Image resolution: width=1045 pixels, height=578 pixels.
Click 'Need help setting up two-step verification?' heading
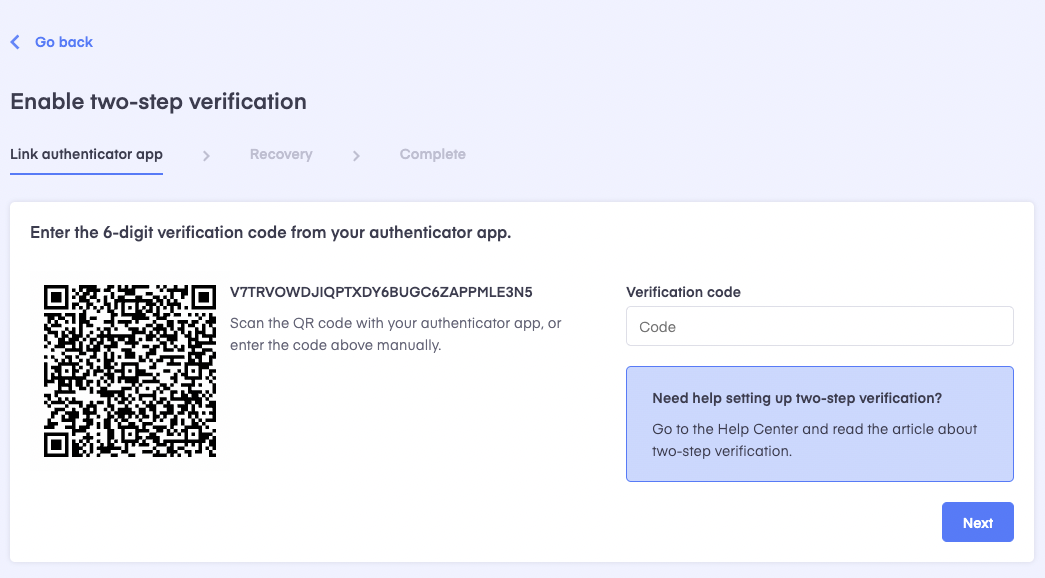(797, 398)
